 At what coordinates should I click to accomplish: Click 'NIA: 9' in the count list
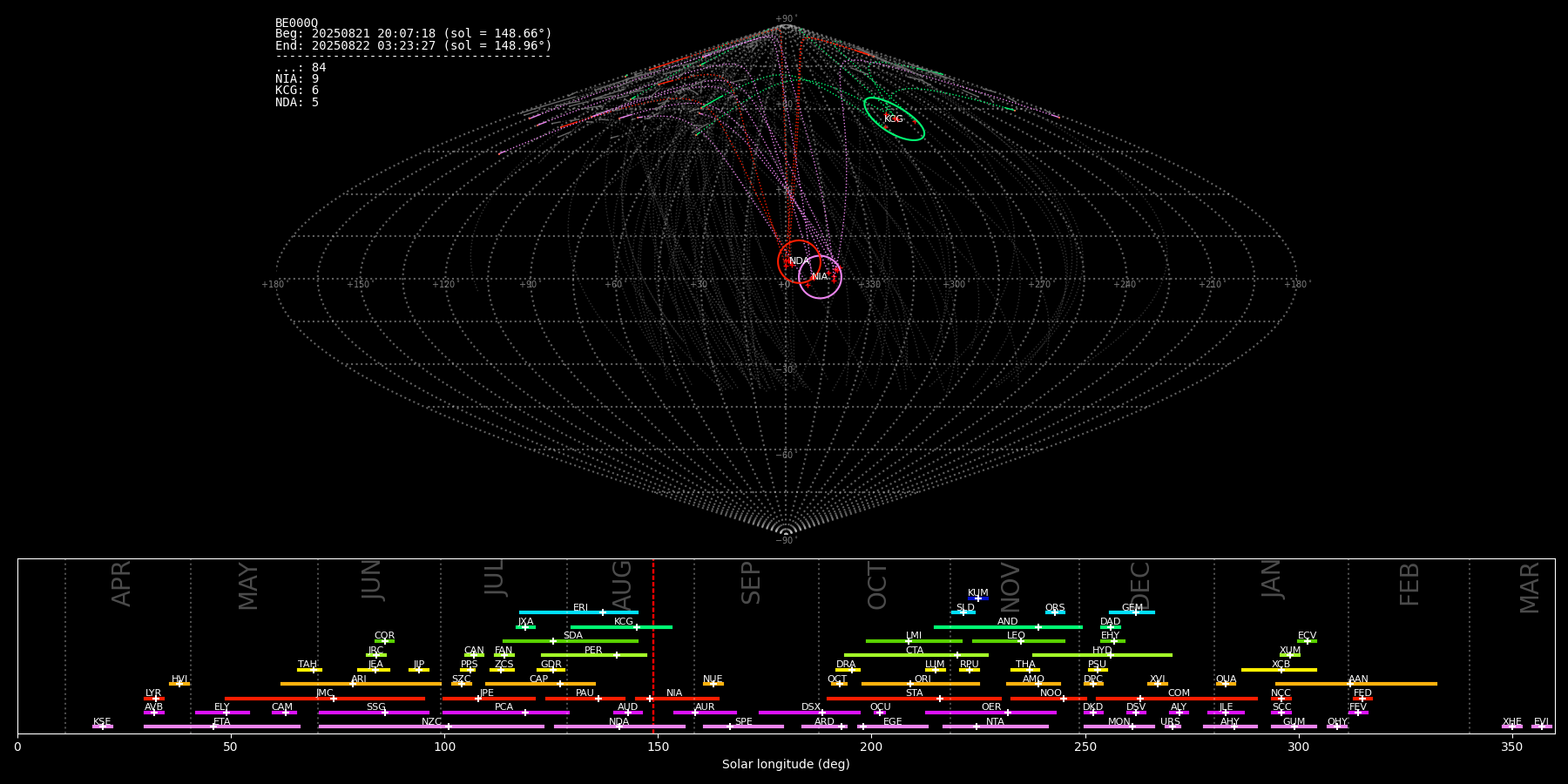(x=297, y=79)
